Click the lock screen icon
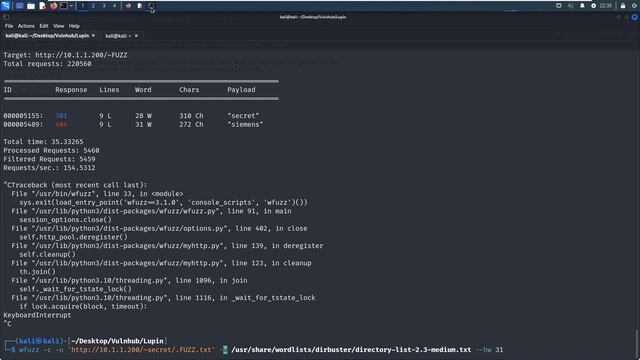The width and height of the screenshot is (640, 360). [623, 6]
